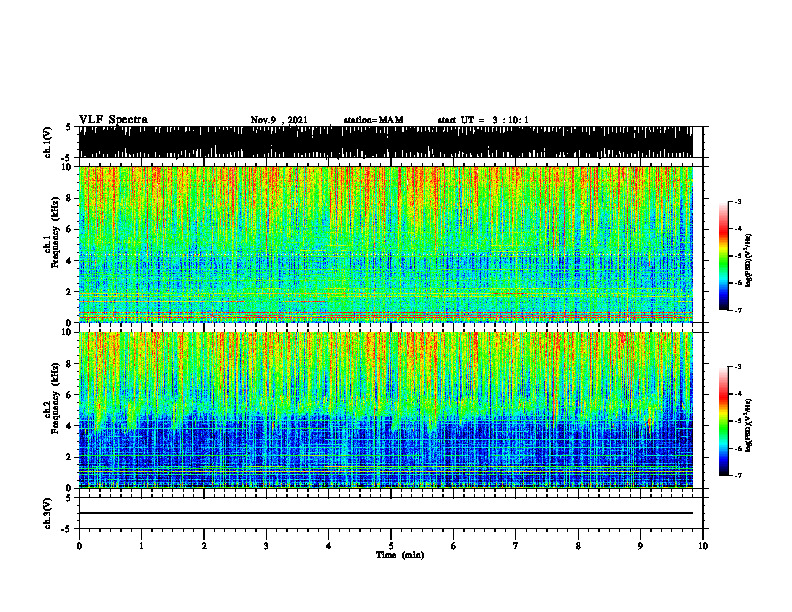Image resolution: width=792 pixels, height=612 pixels.
Task: Click time axis tick label "9"
Action: tap(640, 546)
